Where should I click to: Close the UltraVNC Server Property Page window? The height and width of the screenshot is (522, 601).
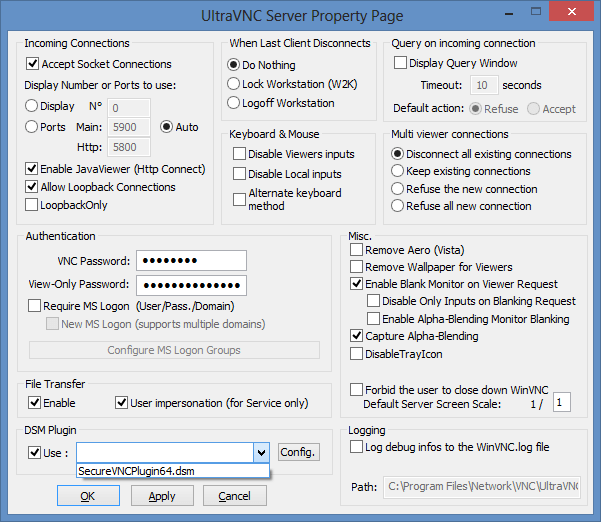click(x=572, y=11)
